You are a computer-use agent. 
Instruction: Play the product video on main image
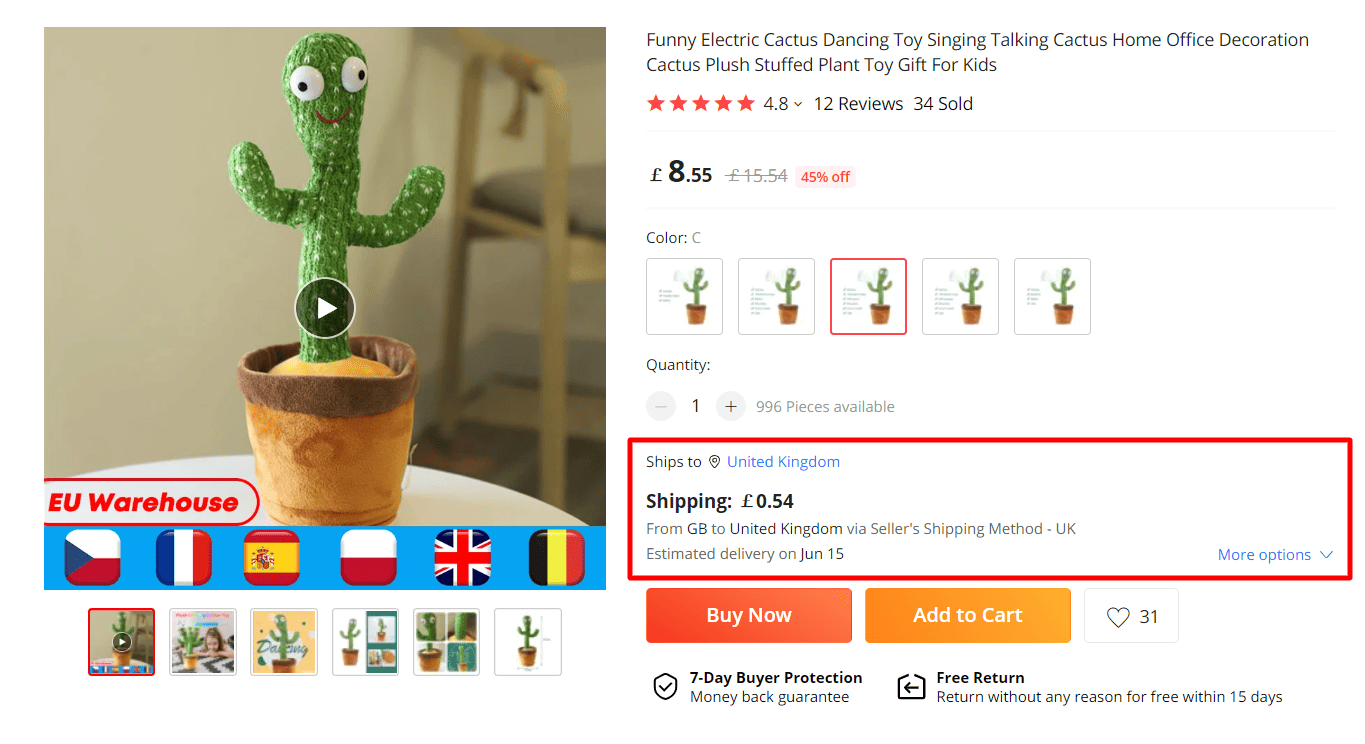click(324, 308)
